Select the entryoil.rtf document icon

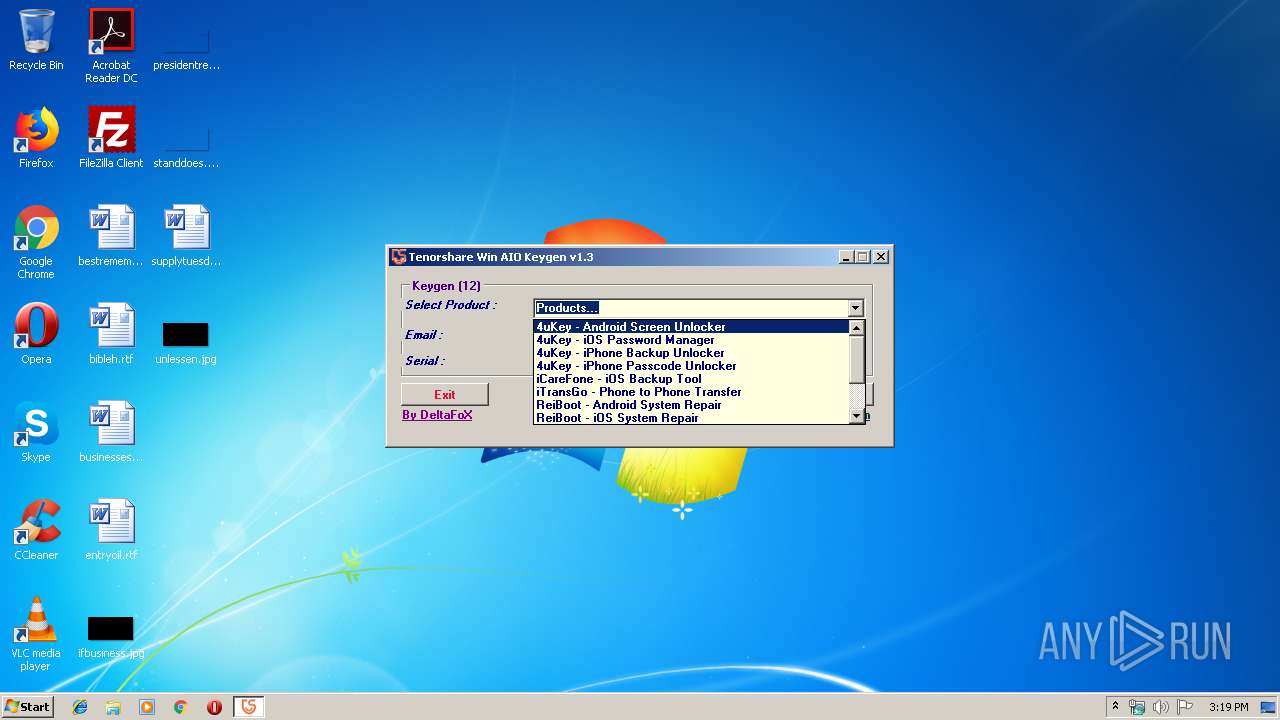pyautogui.click(x=111, y=530)
